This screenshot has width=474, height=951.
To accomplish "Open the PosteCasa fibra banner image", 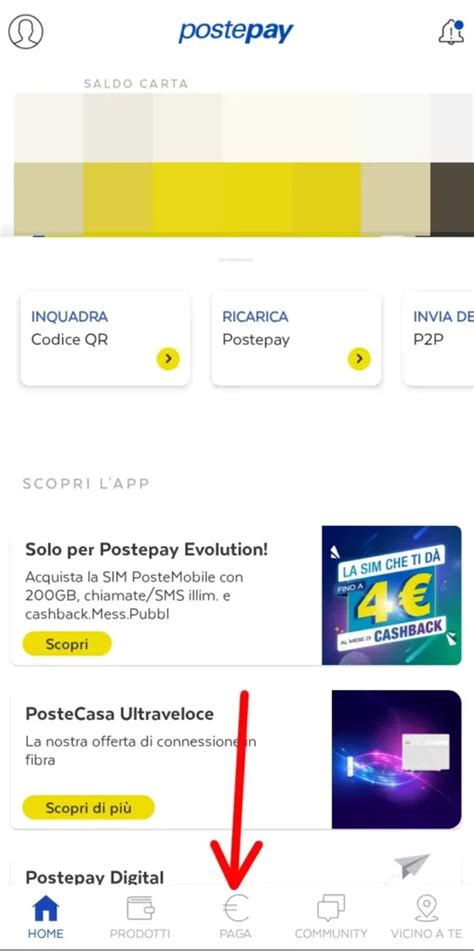I will [396, 759].
